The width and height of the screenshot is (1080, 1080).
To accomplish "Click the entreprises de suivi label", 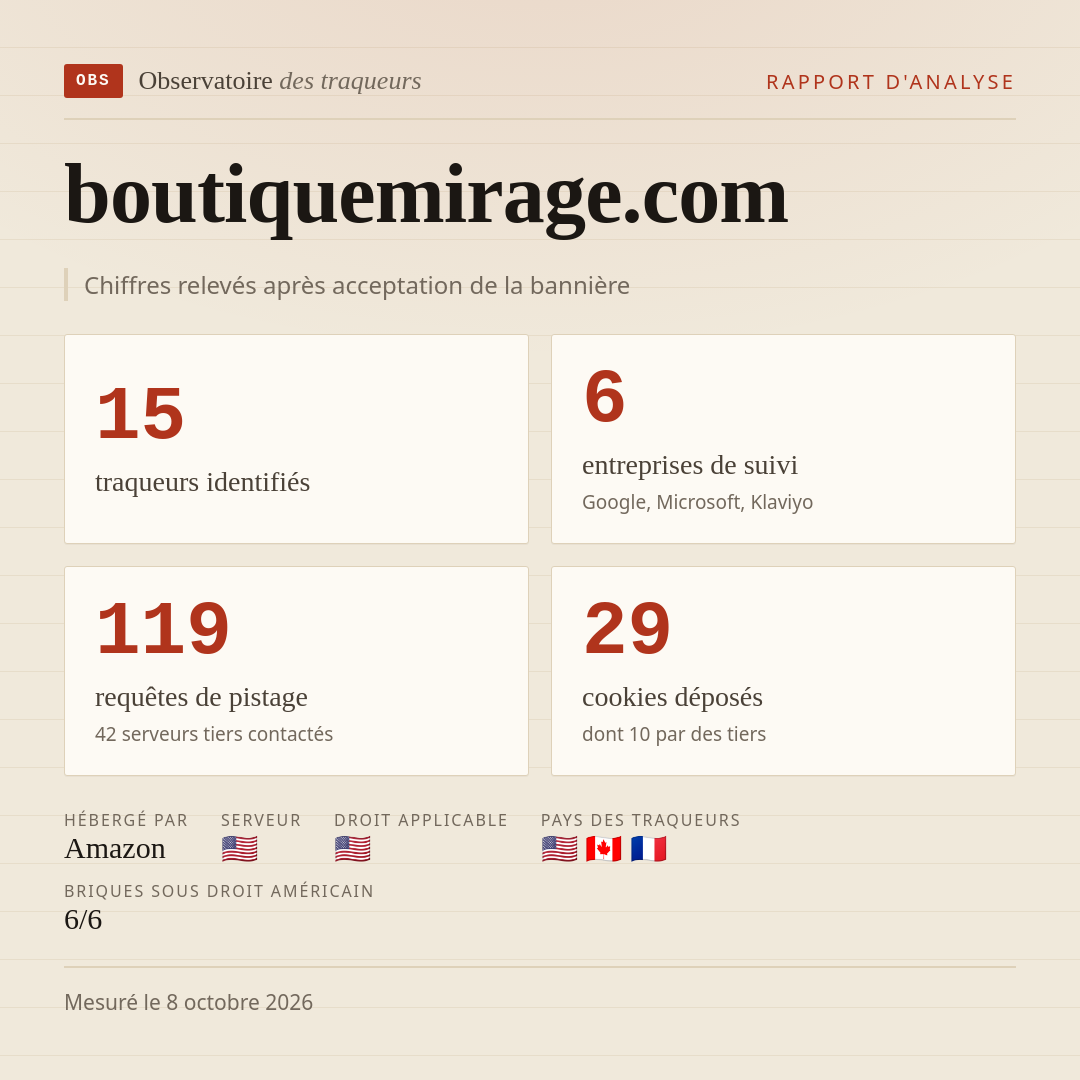I will (x=689, y=466).
